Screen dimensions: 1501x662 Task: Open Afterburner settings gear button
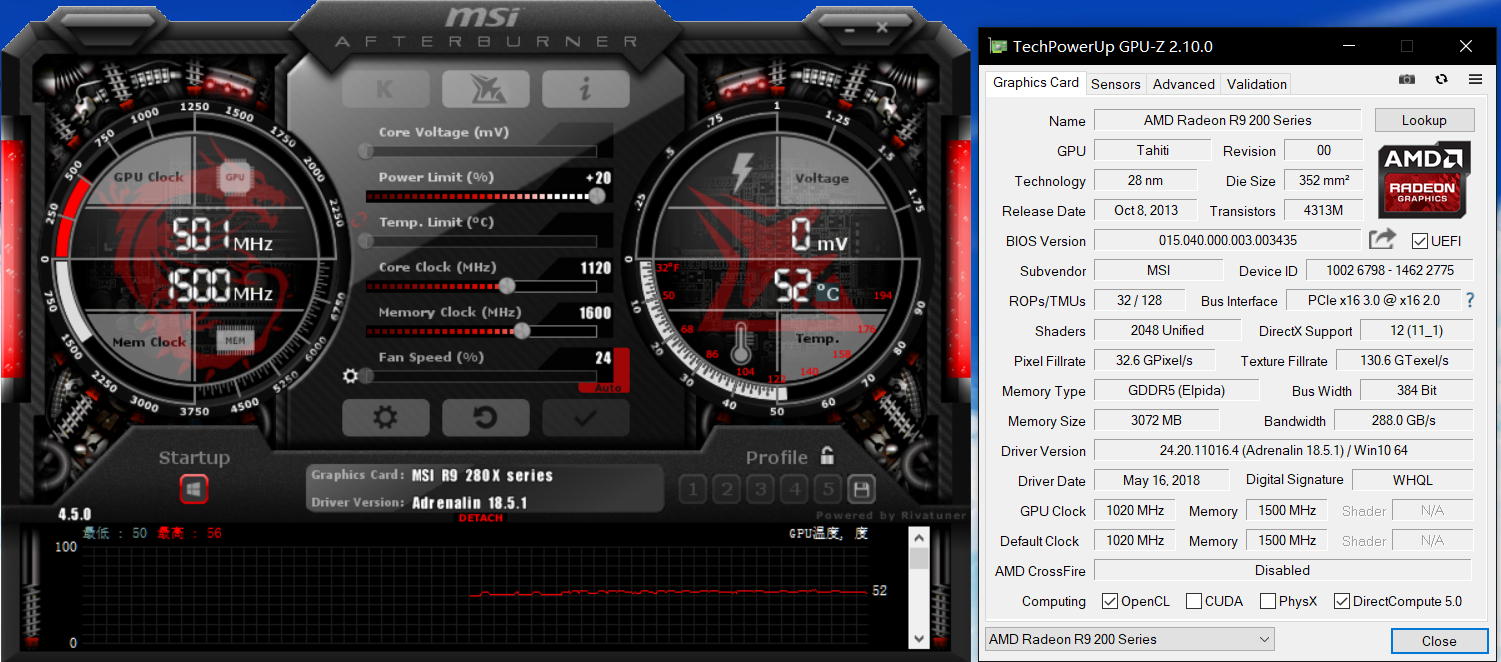point(385,417)
